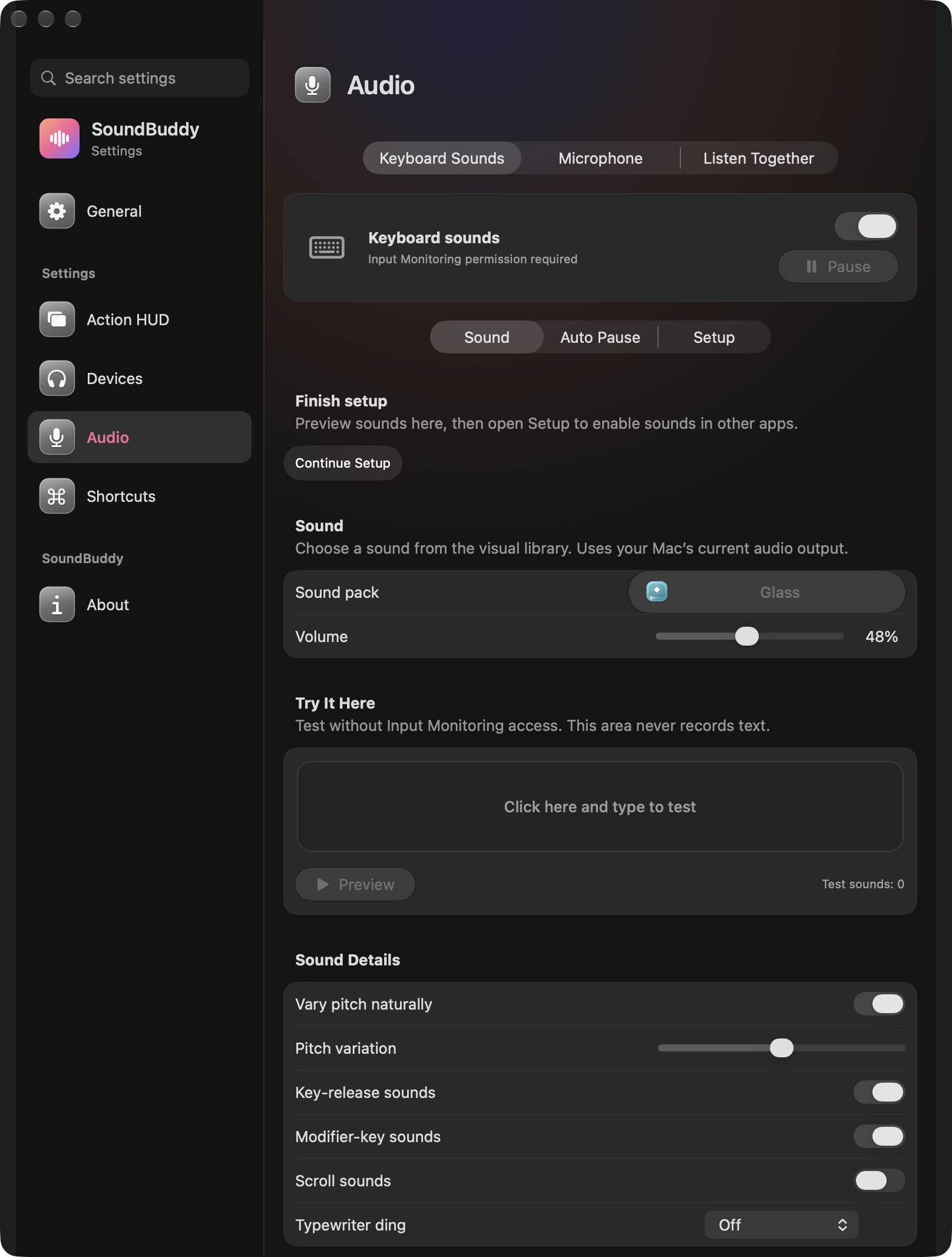Click the keyboard icon beside Keyboard sounds
This screenshot has height=1257, width=952.
coord(327,247)
